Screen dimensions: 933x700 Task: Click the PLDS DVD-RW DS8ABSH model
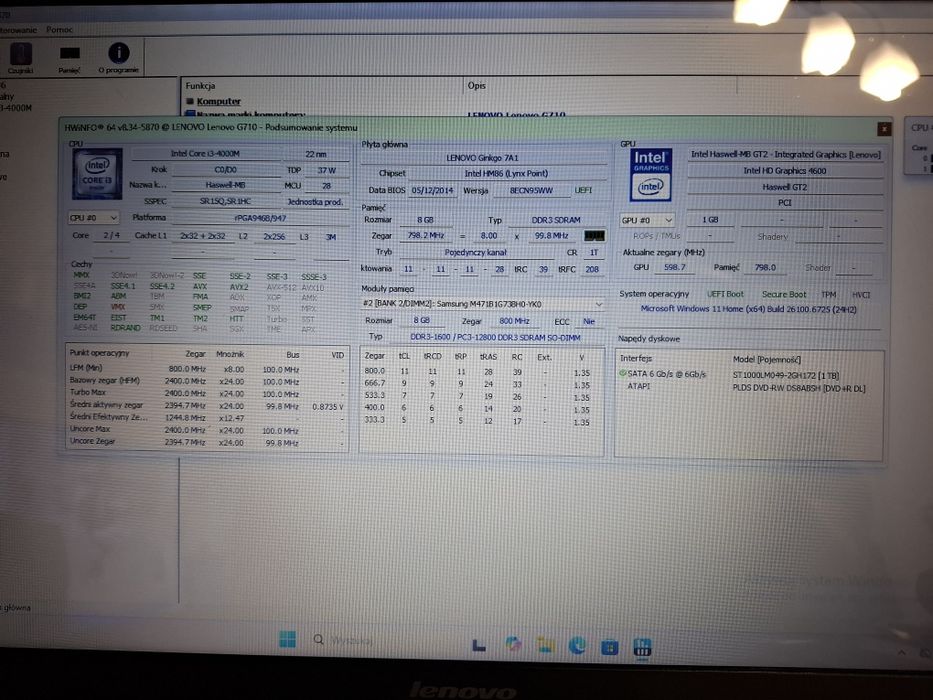pos(799,389)
